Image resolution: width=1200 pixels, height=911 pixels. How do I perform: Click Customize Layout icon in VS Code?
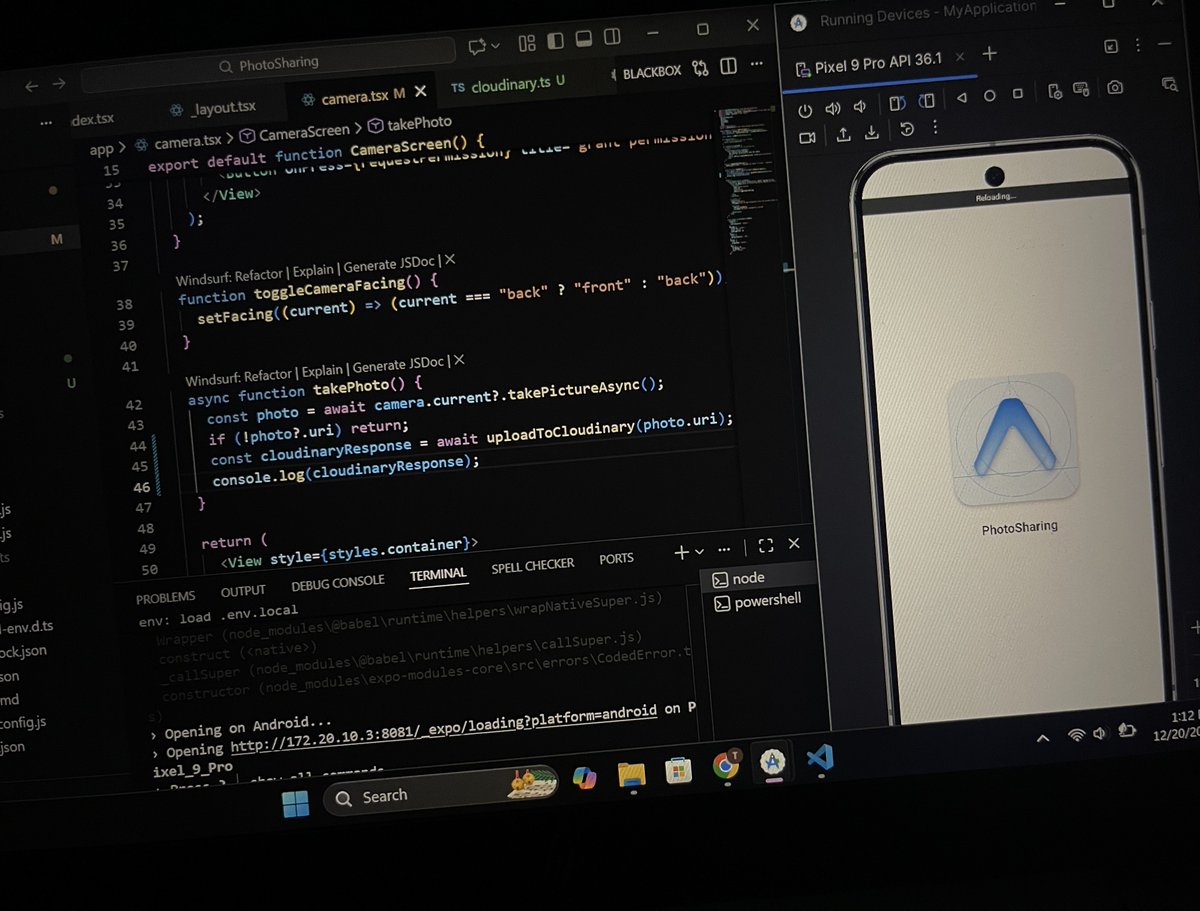pos(527,43)
